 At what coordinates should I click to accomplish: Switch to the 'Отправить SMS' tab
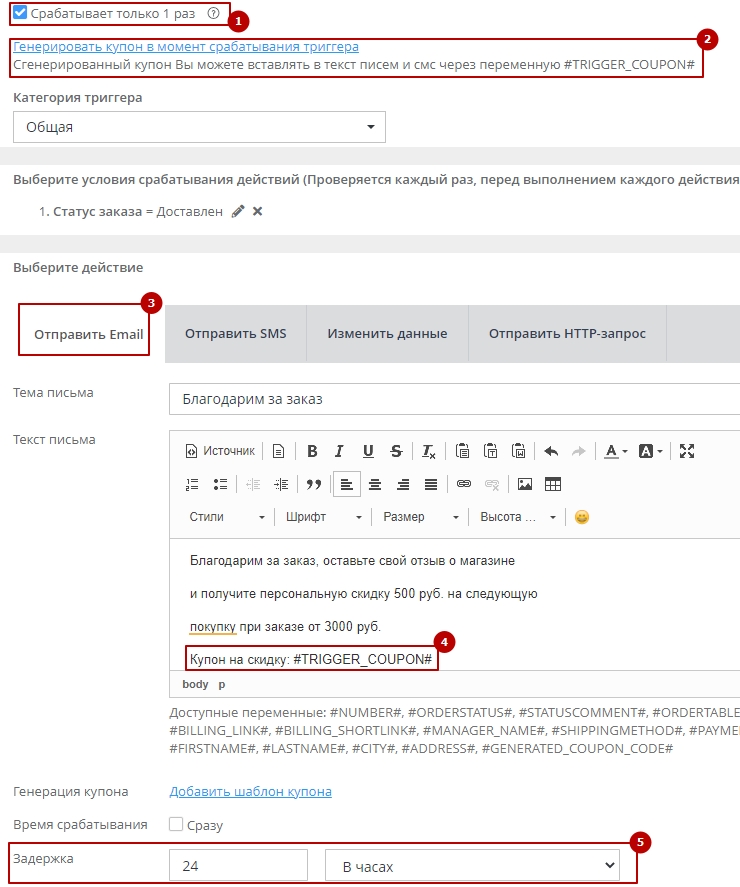pyautogui.click(x=235, y=333)
